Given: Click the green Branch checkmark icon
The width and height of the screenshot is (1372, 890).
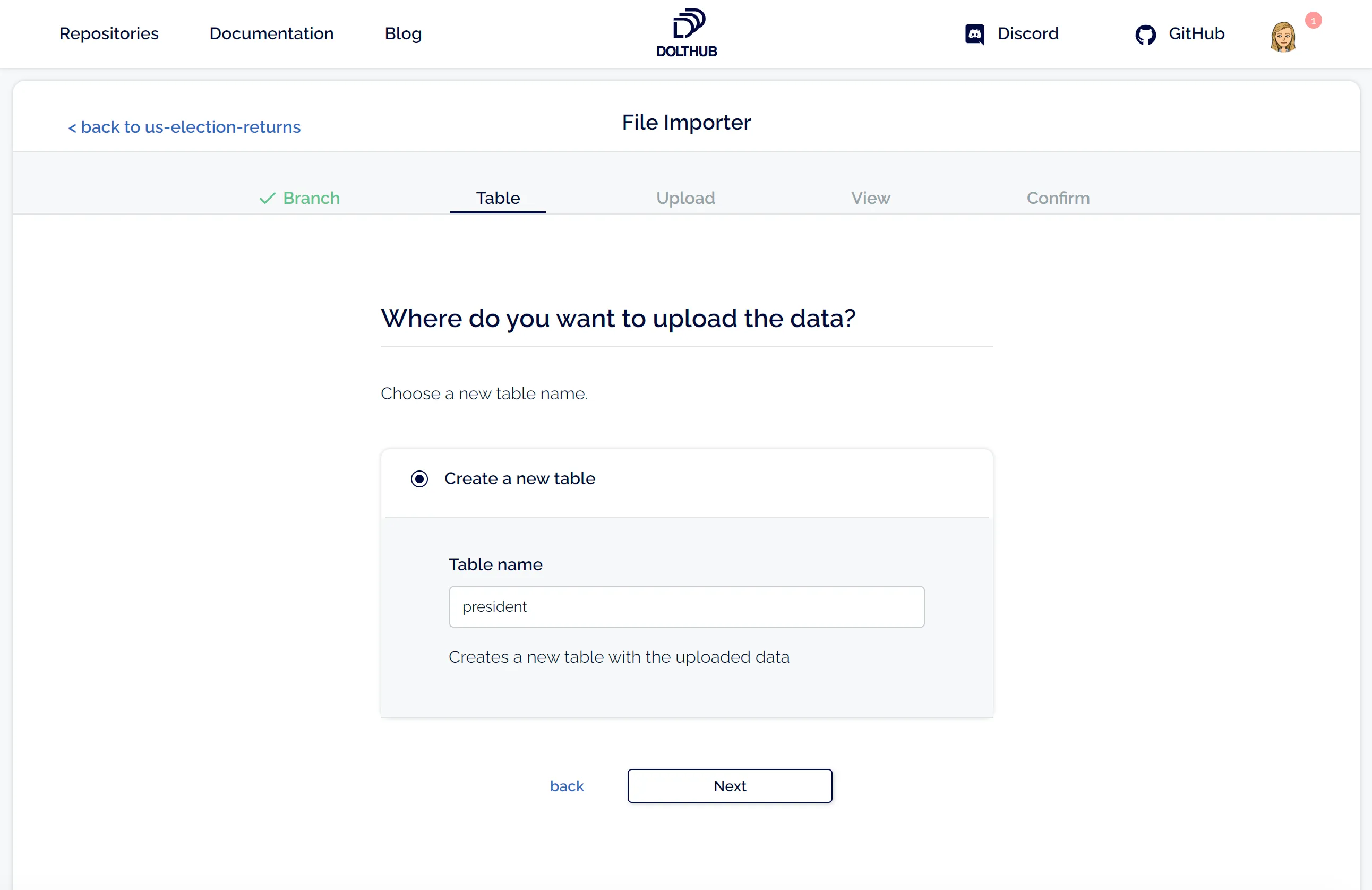Looking at the screenshot, I should (267, 198).
